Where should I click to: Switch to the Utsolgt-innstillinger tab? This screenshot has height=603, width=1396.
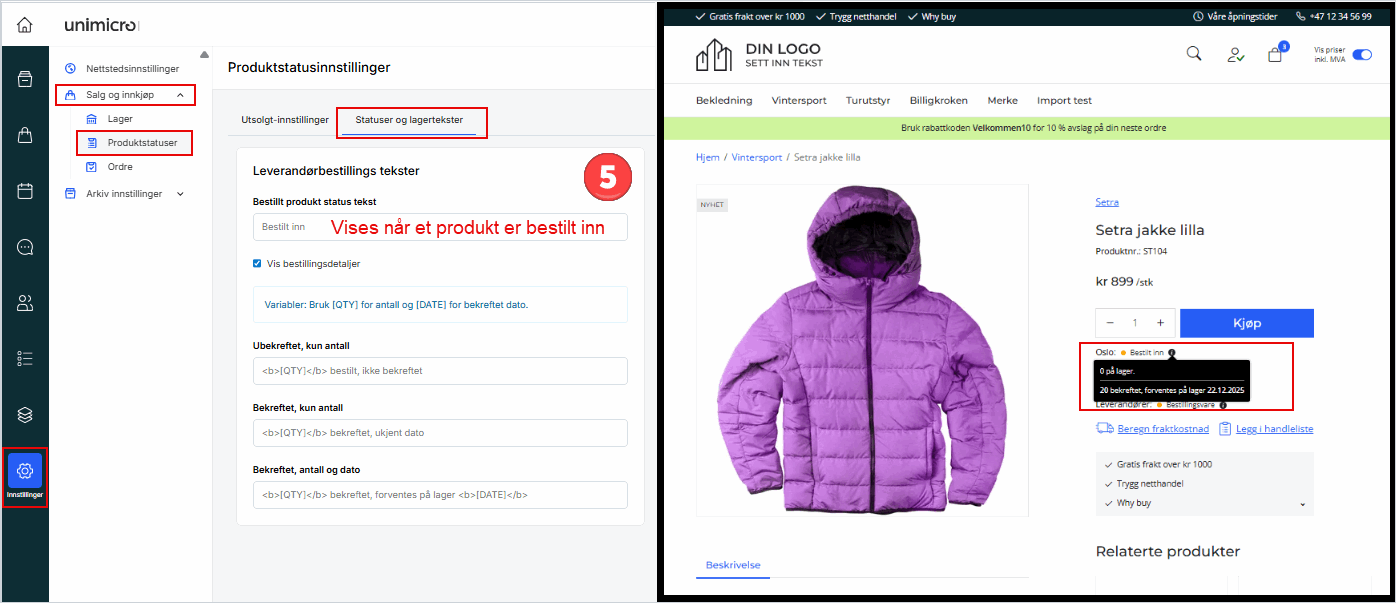pos(284,120)
